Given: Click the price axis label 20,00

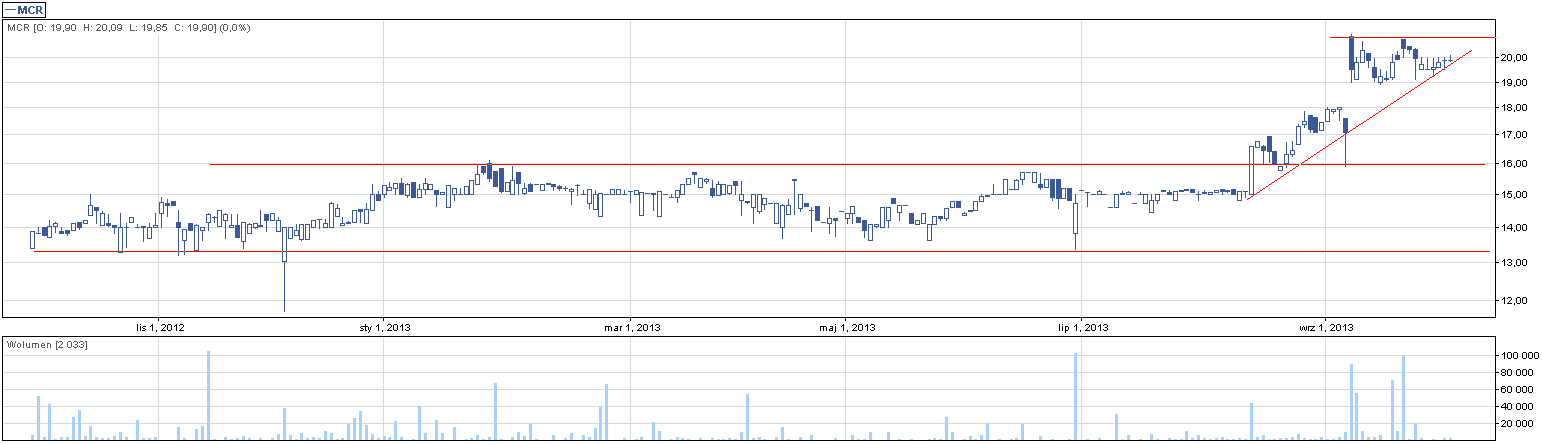Looking at the screenshot, I should pos(1515,57).
